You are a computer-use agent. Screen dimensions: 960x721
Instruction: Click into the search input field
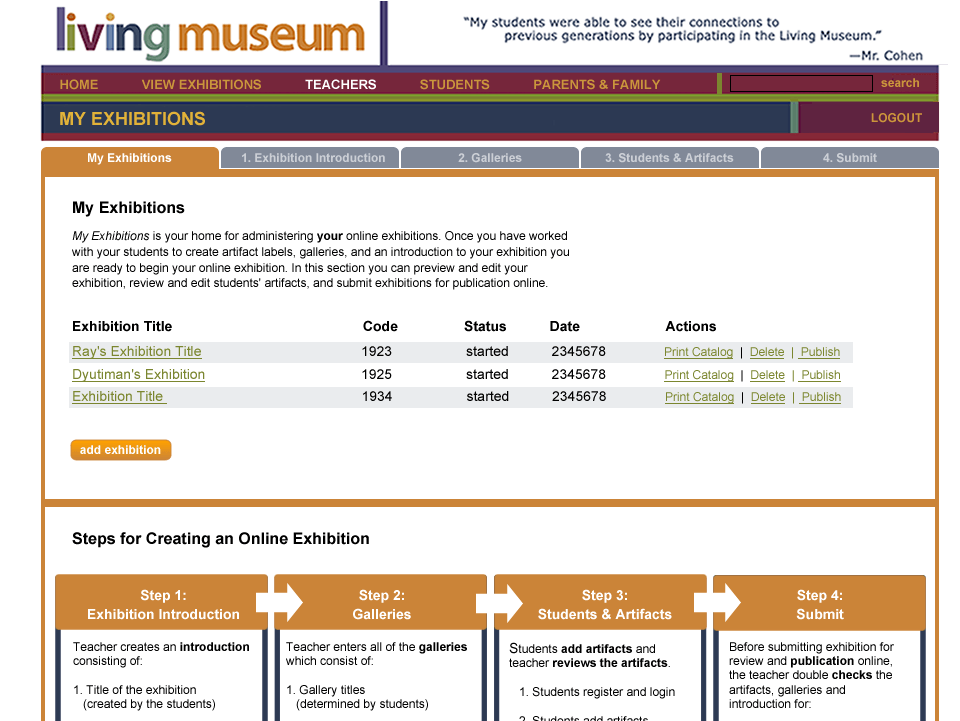point(801,83)
